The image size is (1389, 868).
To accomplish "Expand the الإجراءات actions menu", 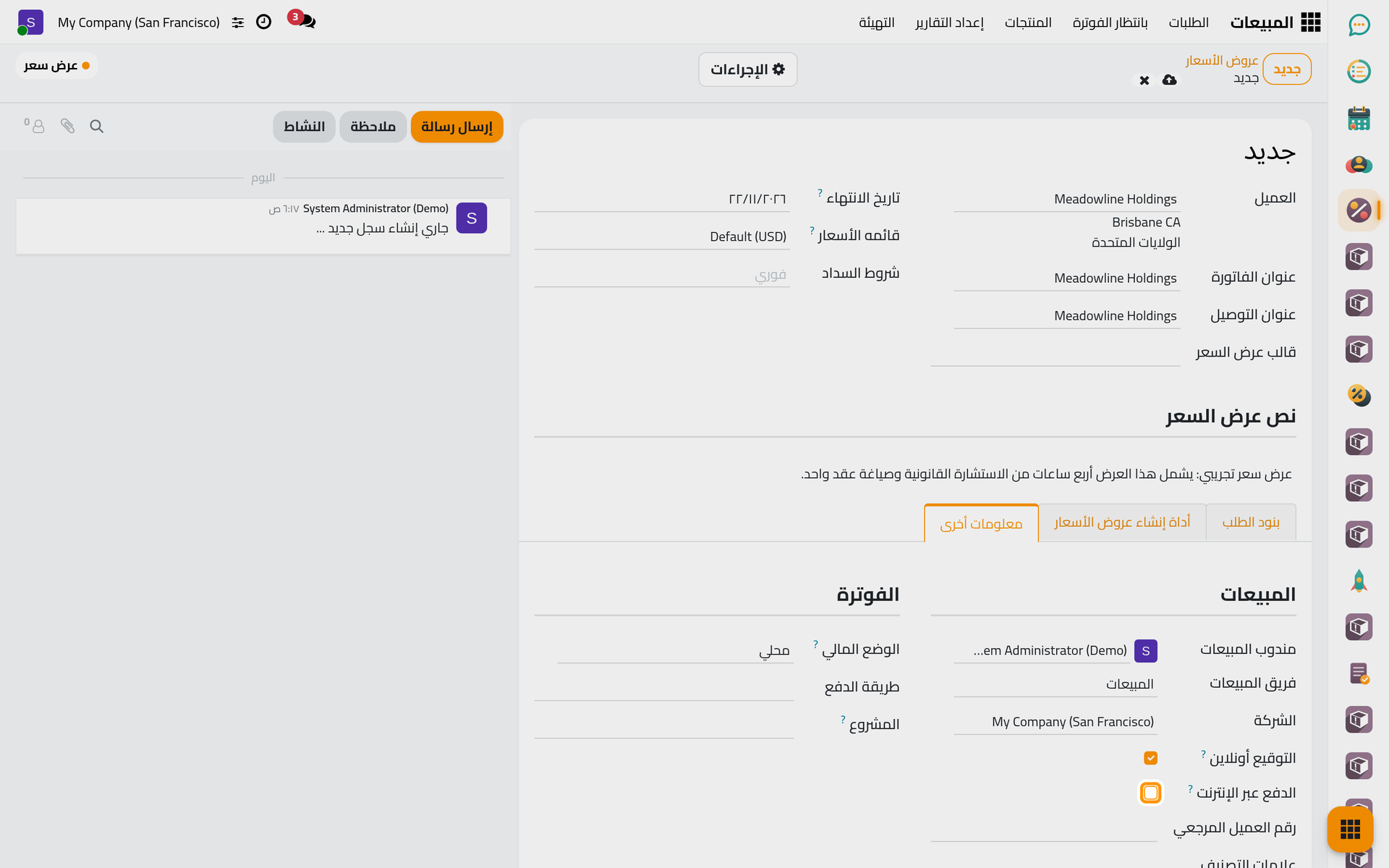I will tap(748, 69).
